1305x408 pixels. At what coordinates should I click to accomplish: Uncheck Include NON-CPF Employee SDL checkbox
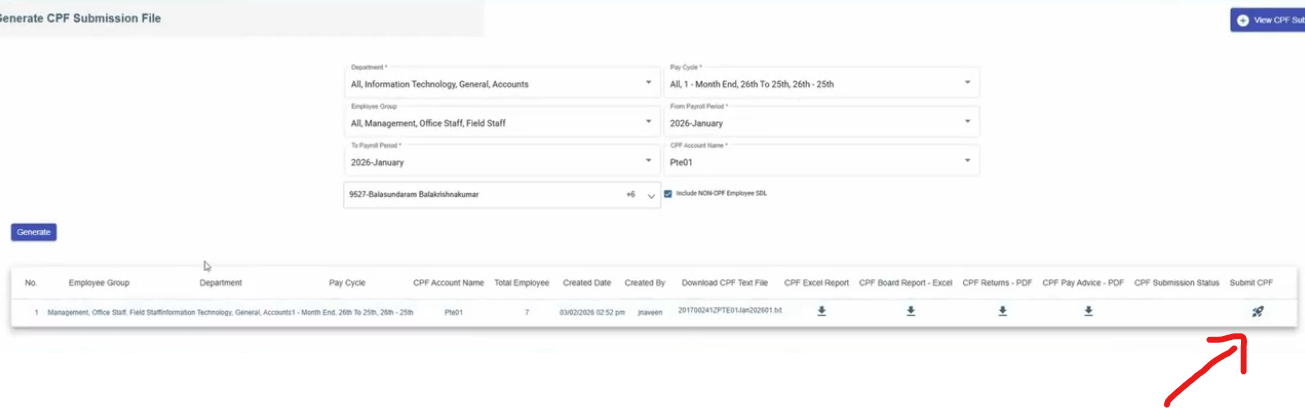click(x=668, y=194)
